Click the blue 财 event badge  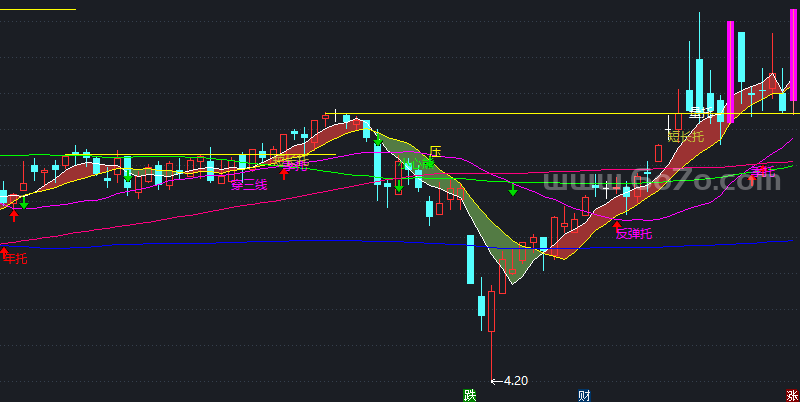(x=583, y=394)
